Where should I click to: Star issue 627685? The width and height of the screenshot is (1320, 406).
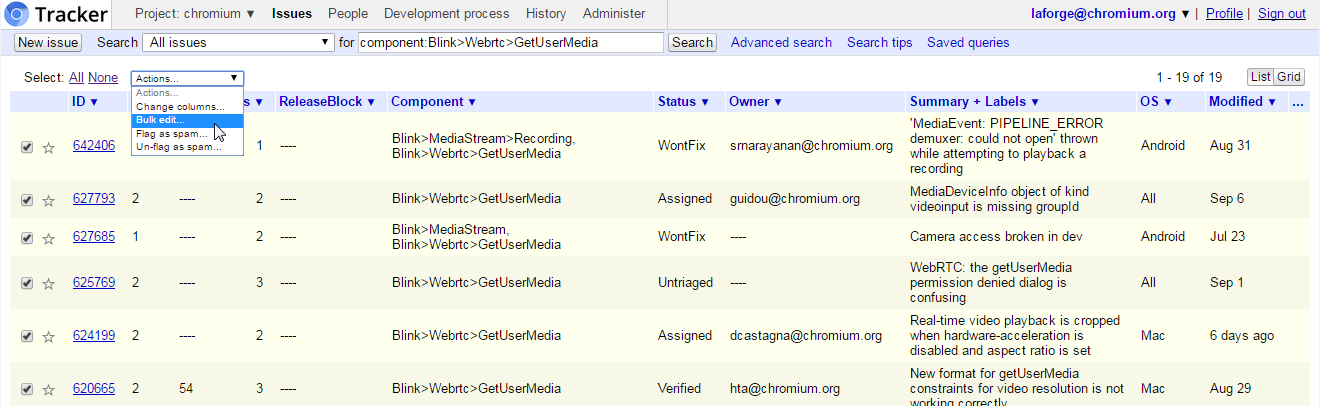(48, 238)
